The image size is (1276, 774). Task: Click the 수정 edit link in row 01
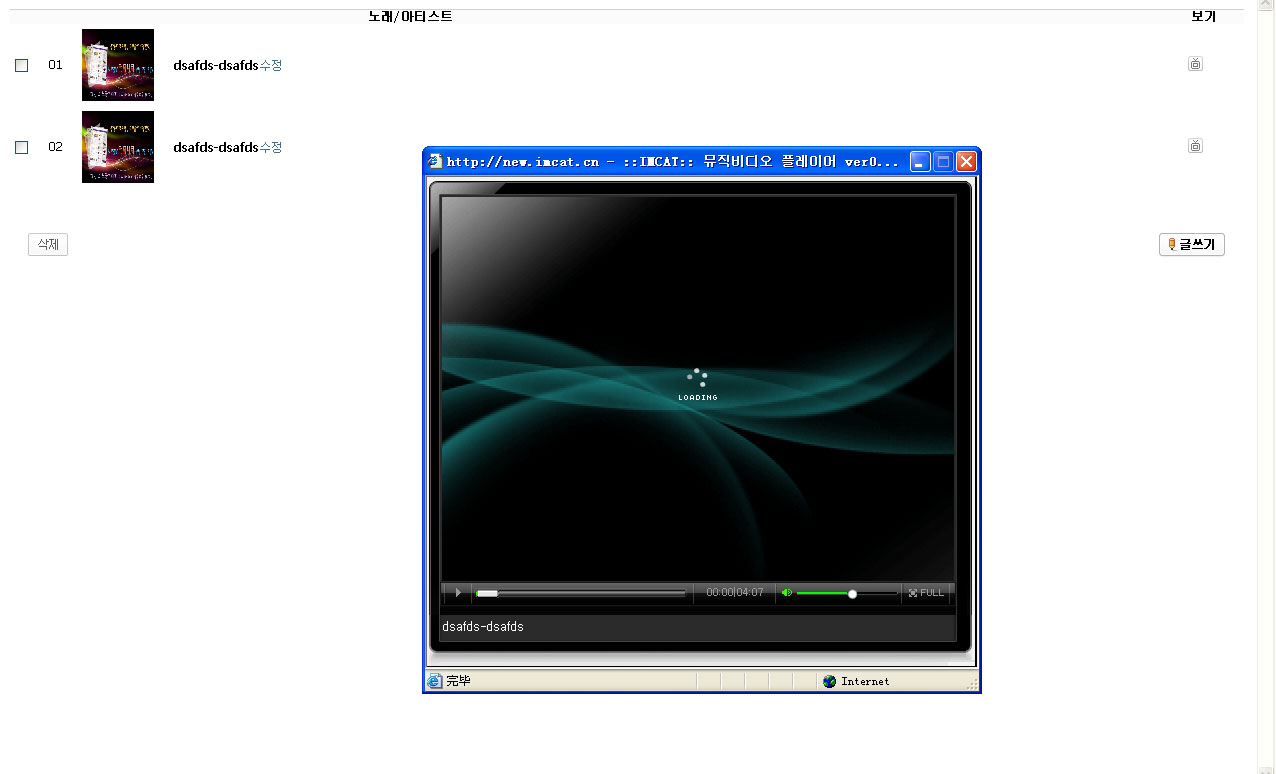[x=271, y=65]
